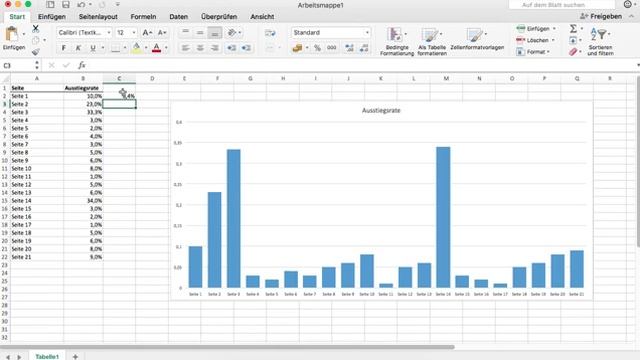The height and width of the screenshot is (360, 640).
Task: Switch to the Seitenlayout tab
Action: 98,17
